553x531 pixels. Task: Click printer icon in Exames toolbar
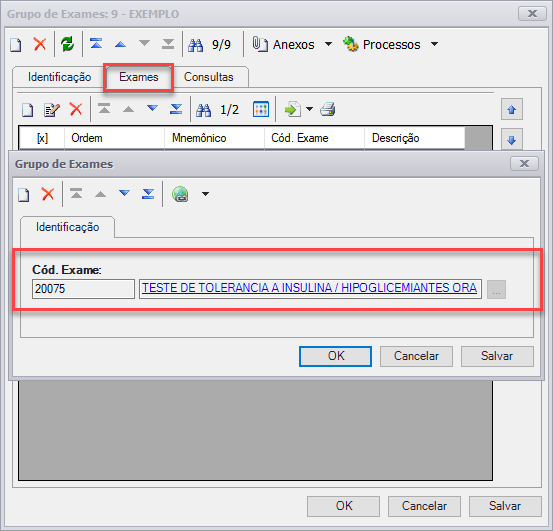[328, 109]
